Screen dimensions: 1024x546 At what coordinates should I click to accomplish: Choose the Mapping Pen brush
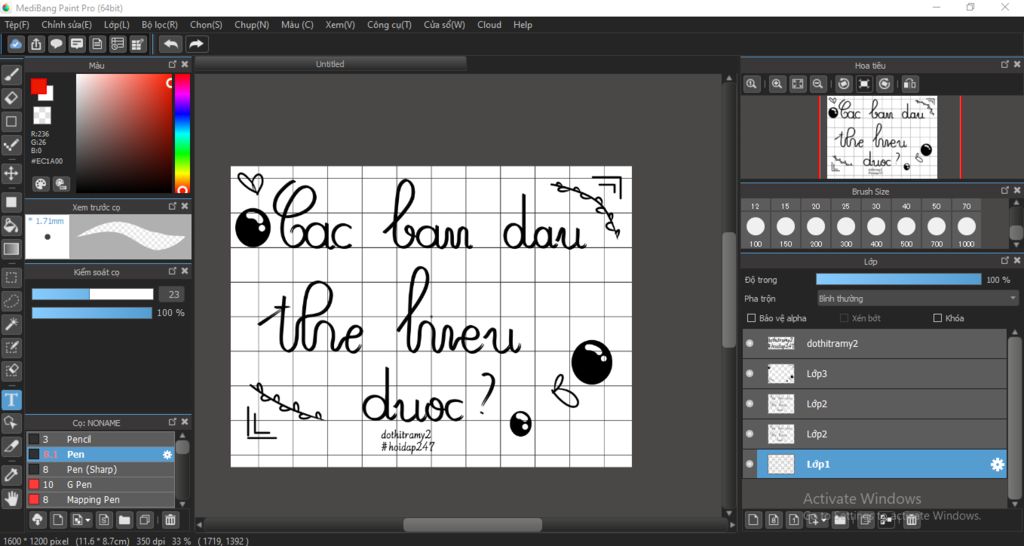pos(101,500)
